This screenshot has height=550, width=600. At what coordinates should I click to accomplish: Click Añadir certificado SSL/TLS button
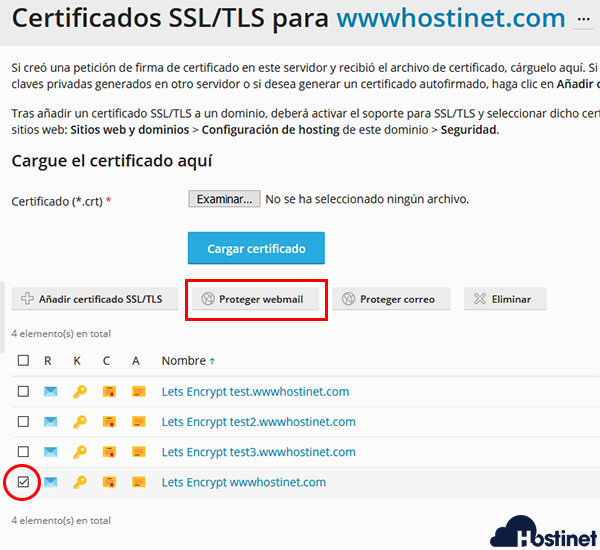point(95,299)
